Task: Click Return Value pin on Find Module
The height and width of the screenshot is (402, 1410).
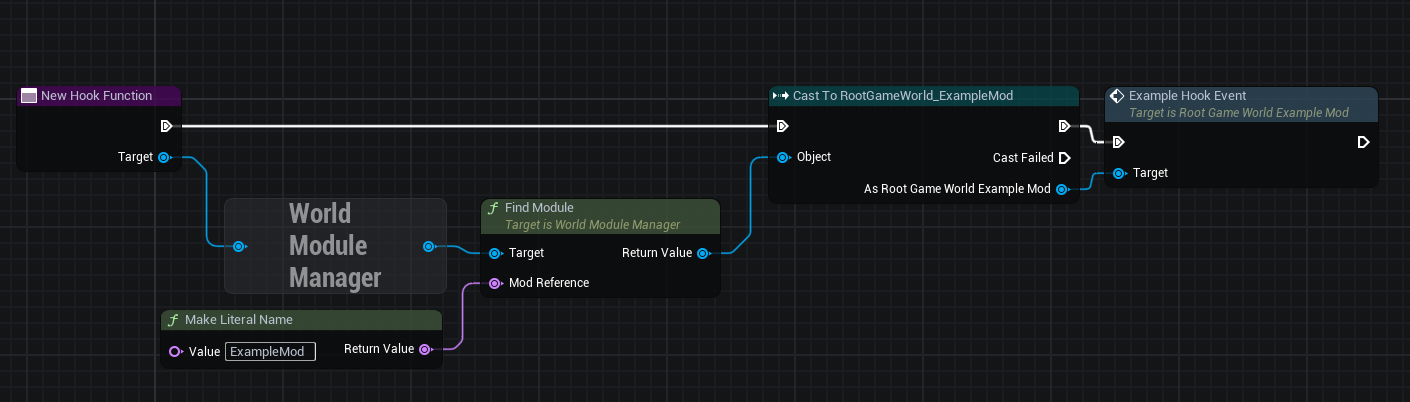Action: pos(703,253)
